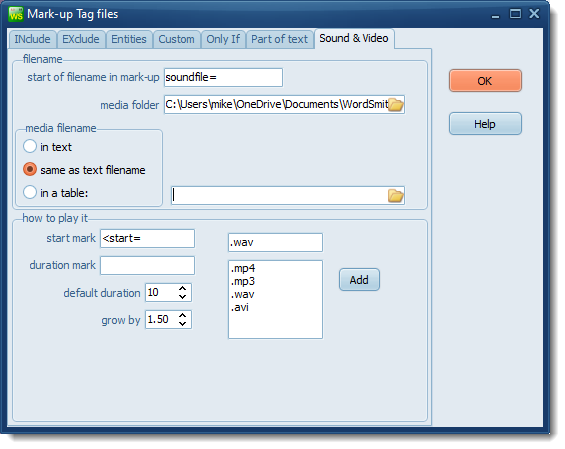Browse for media folder using folder icon

click(x=396, y=105)
